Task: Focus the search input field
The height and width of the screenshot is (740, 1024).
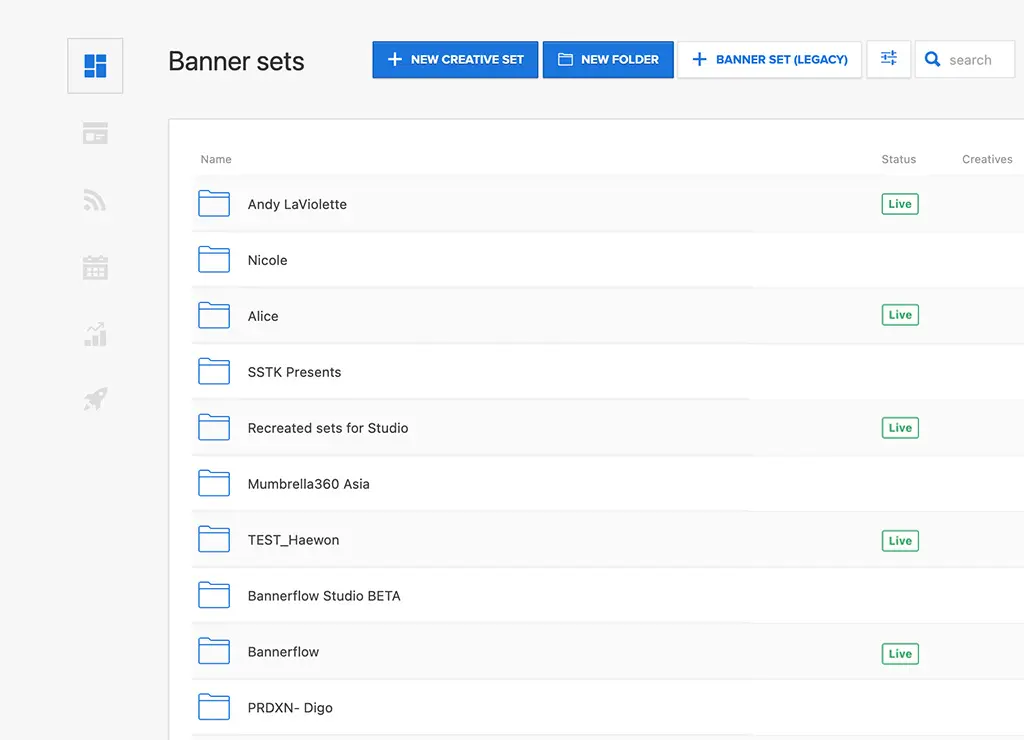Action: tap(965, 59)
